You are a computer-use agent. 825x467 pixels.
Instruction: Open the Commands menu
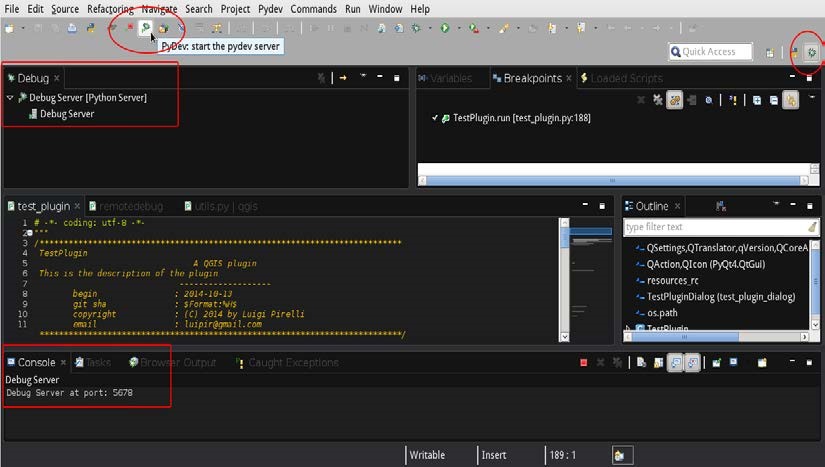[314, 9]
